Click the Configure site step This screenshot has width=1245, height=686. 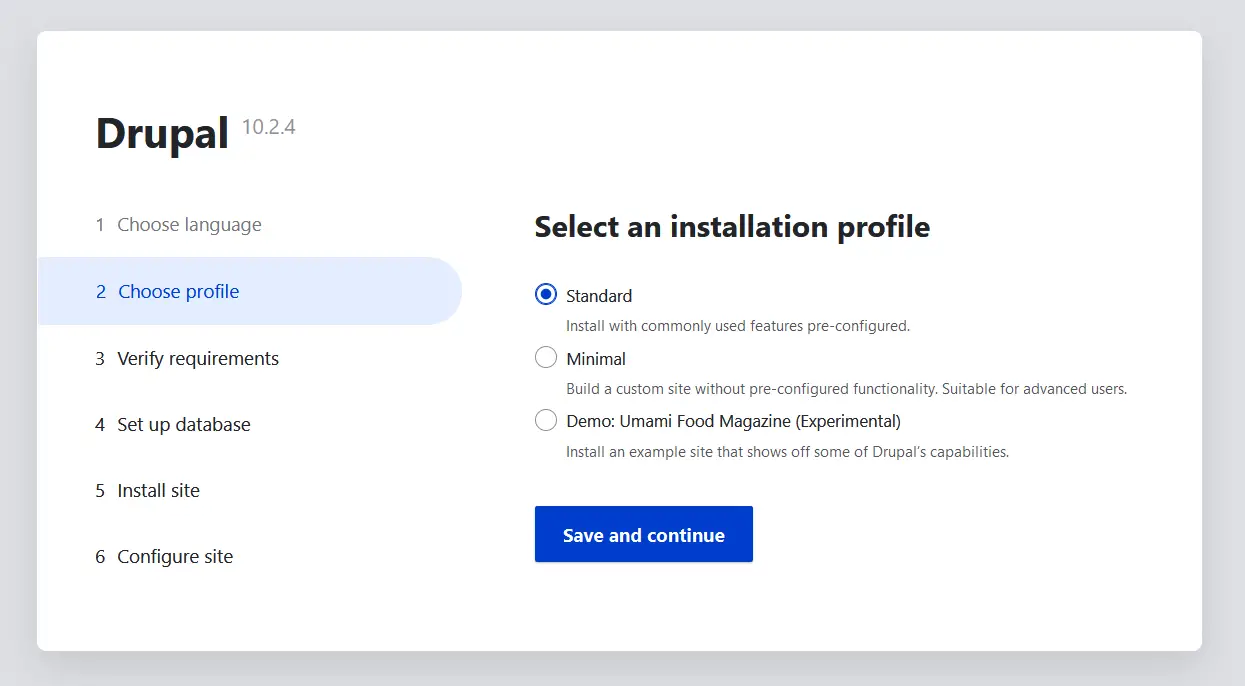[164, 556]
